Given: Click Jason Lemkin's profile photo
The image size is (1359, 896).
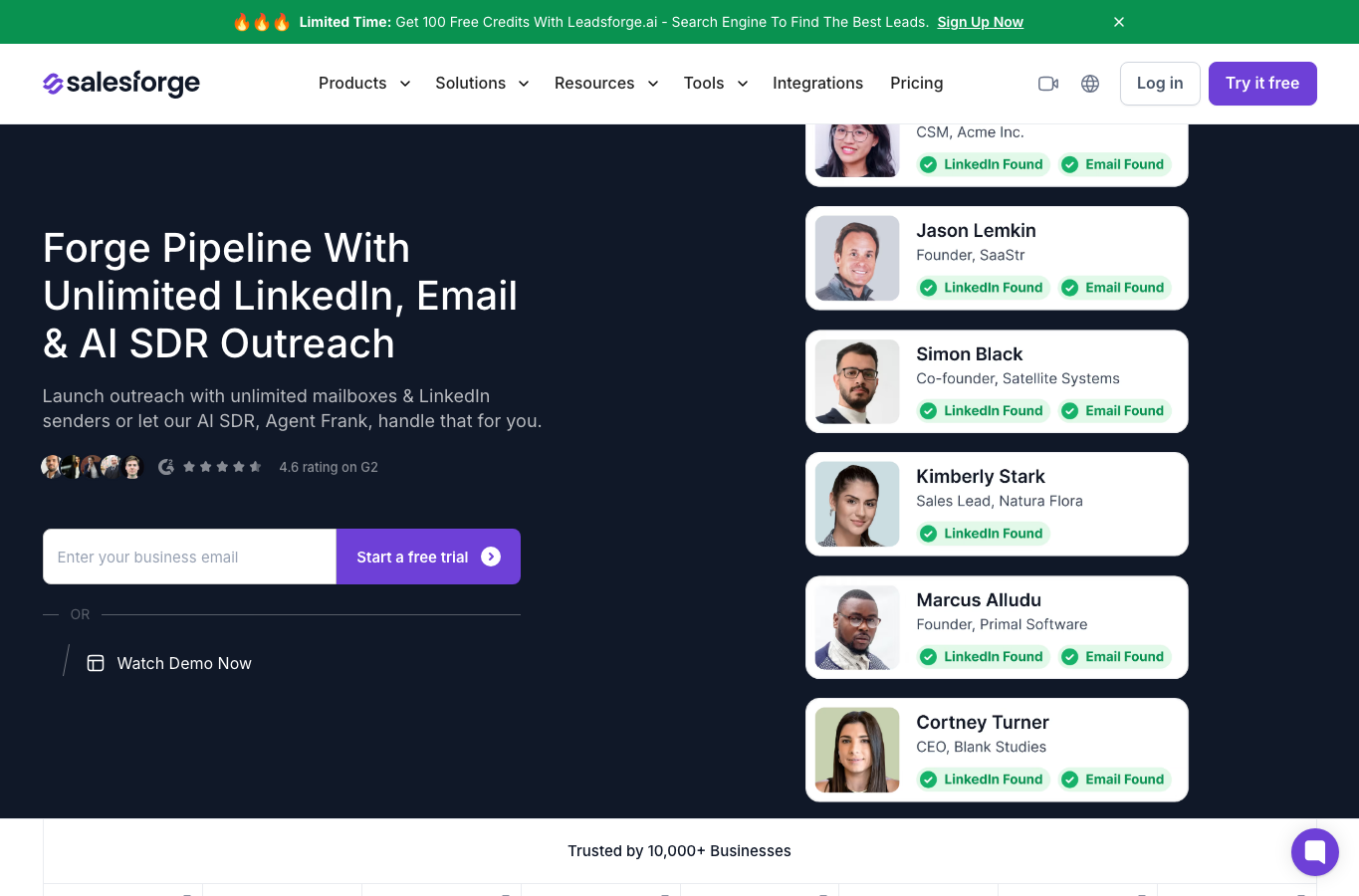Looking at the screenshot, I should coord(857,259).
